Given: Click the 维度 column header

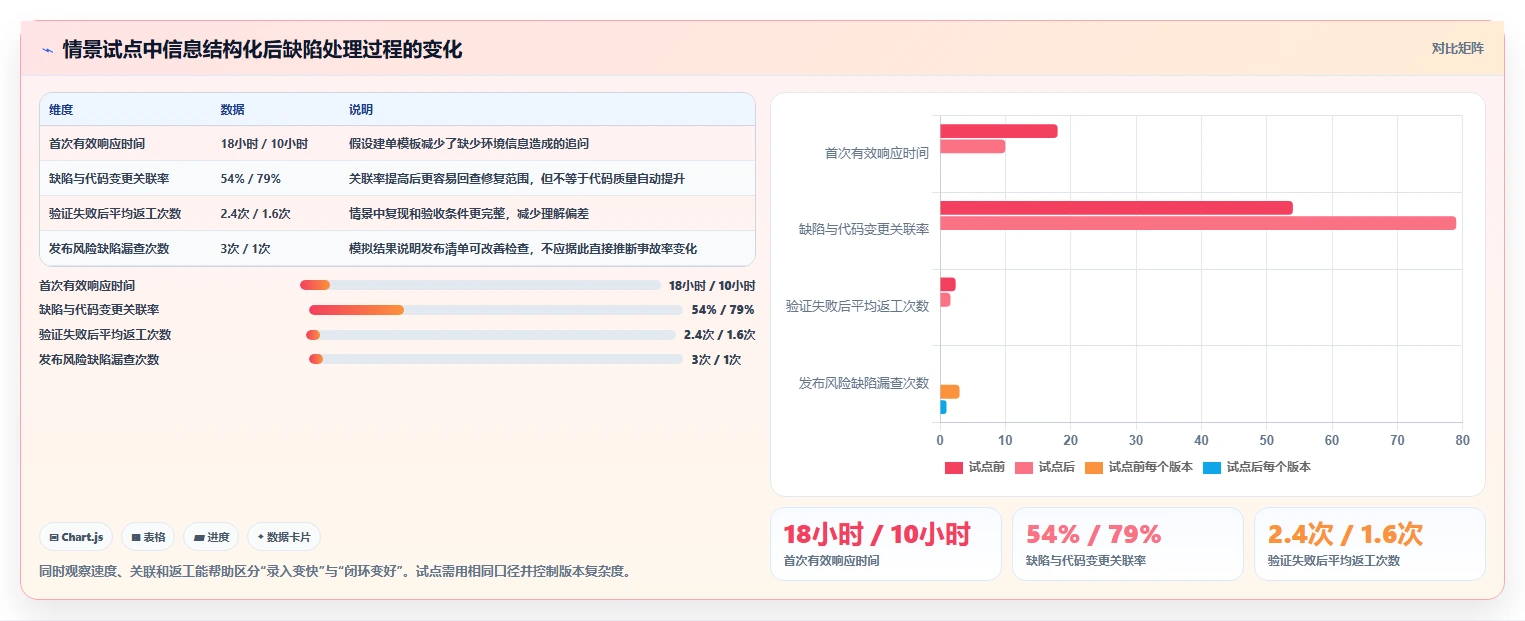Looking at the screenshot, I should (x=61, y=110).
